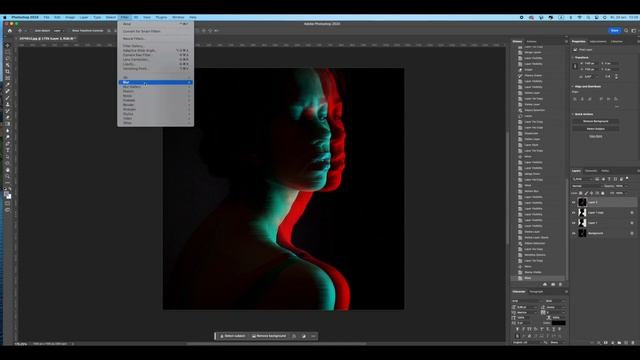Open the Image menu in menu bar
The height and width of the screenshot is (360, 640).
70,18
